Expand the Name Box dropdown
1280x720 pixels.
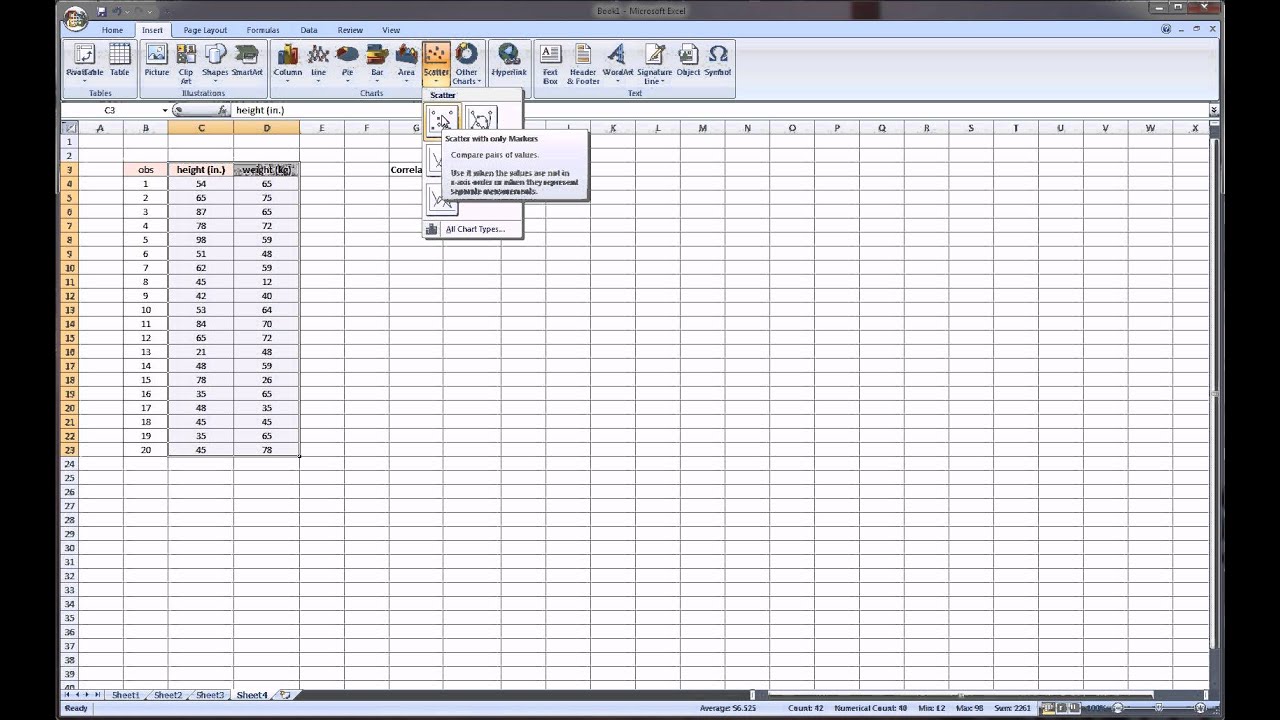click(165, 110)
